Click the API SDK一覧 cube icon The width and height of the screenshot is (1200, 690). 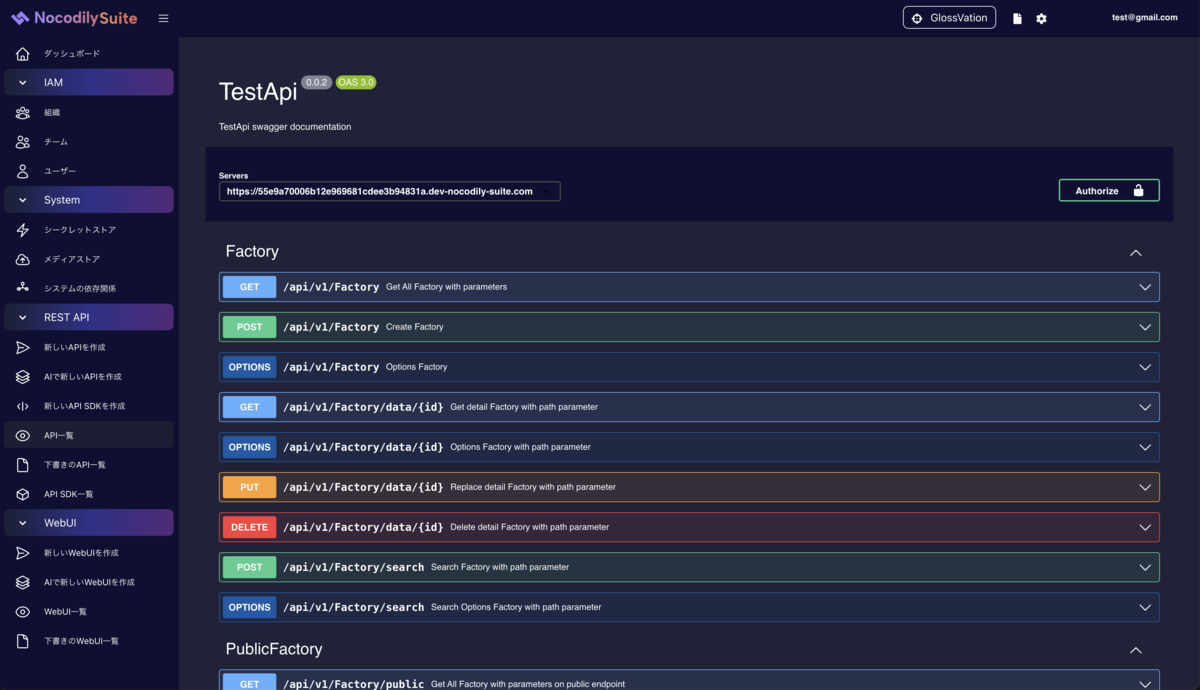click(23, 494)
